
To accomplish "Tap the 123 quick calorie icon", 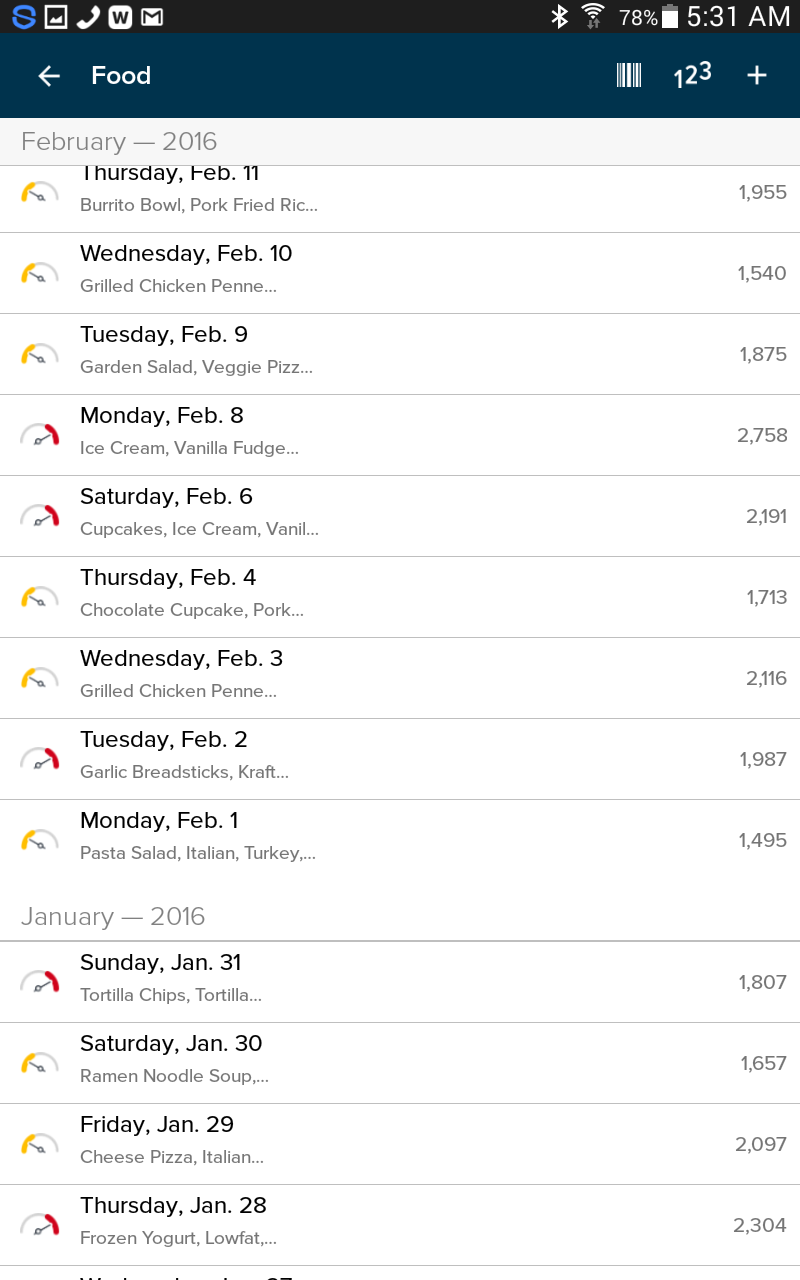I will coord(692,76).
